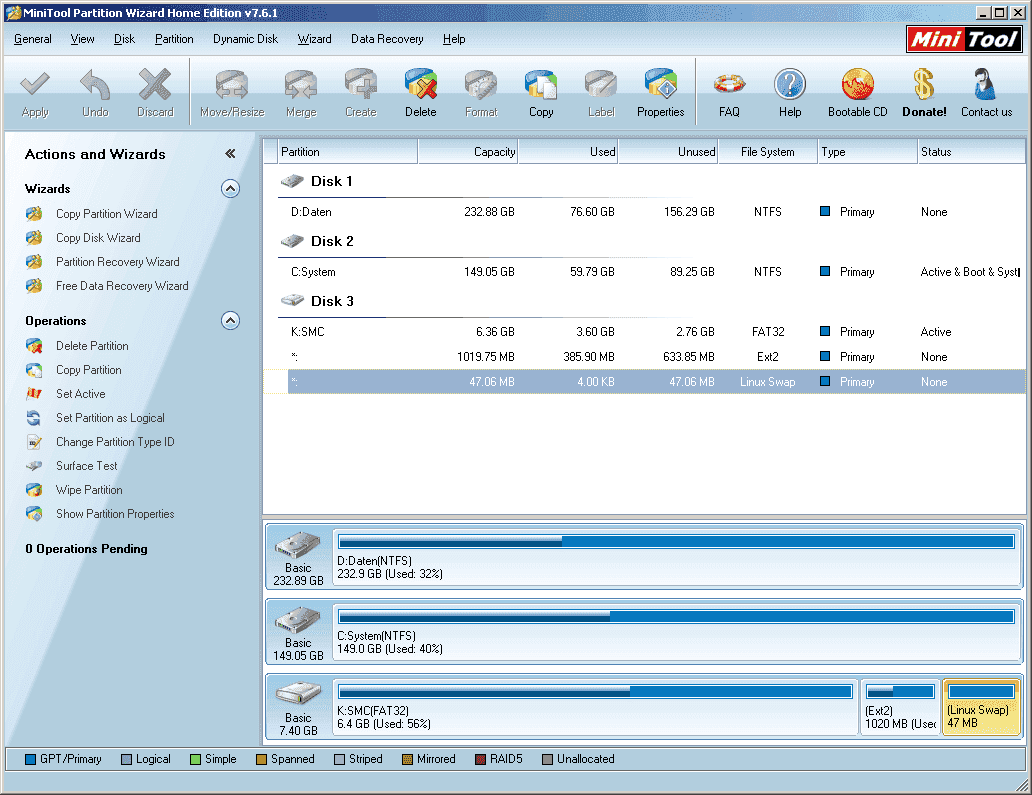Choose Wipe Partition operation
This screenshot has width=1032, height=795.
[90, 490]
